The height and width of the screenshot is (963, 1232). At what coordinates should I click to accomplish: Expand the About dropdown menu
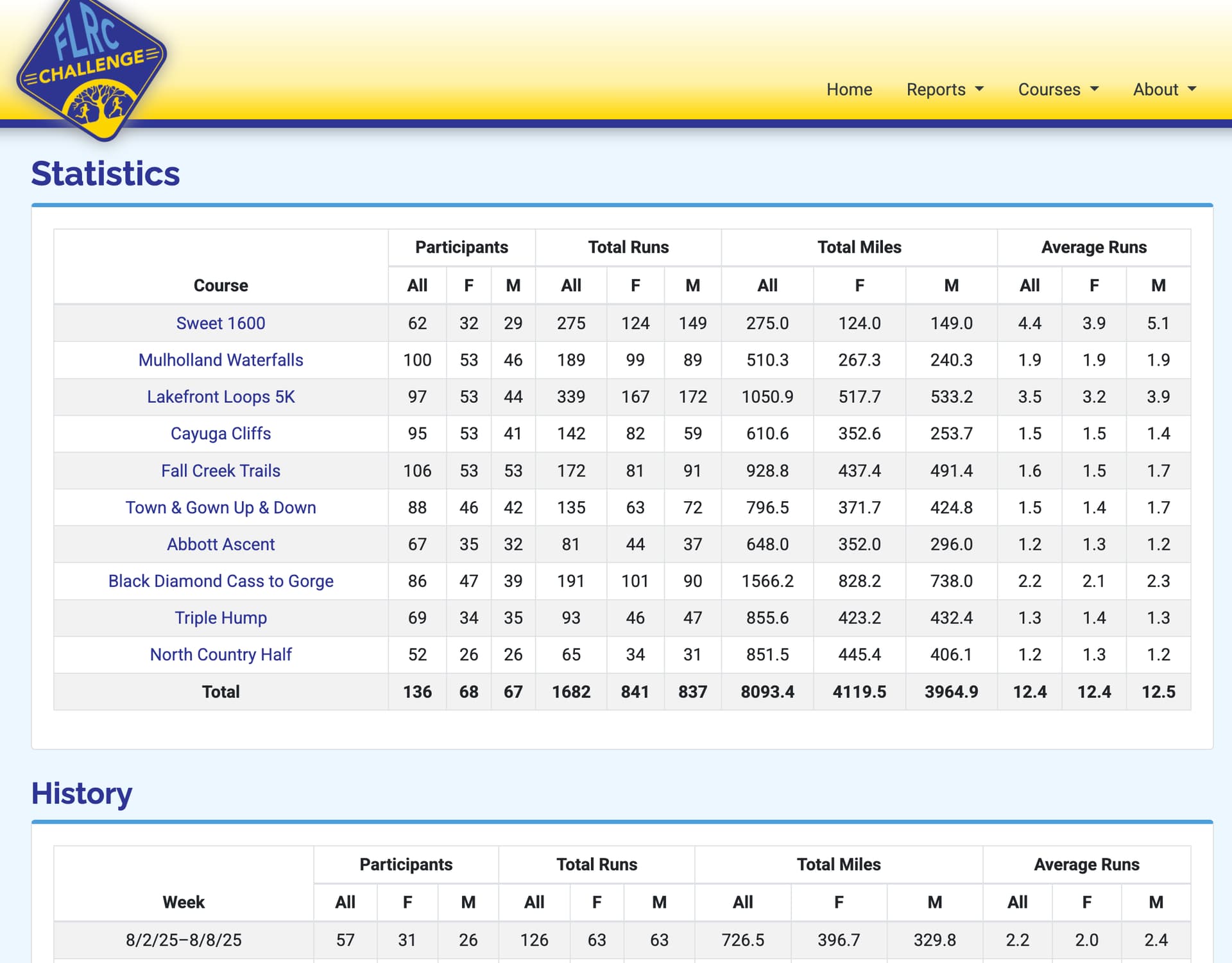(x=1164, y=89)
